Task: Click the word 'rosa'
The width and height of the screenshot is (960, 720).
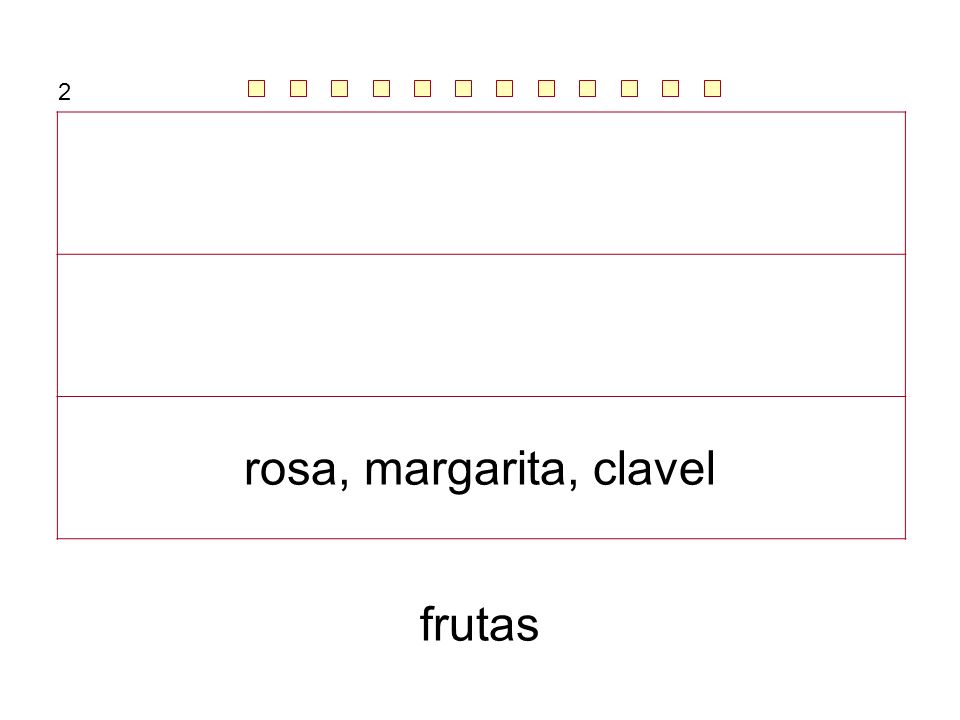Action: click(x=291, y=471)
